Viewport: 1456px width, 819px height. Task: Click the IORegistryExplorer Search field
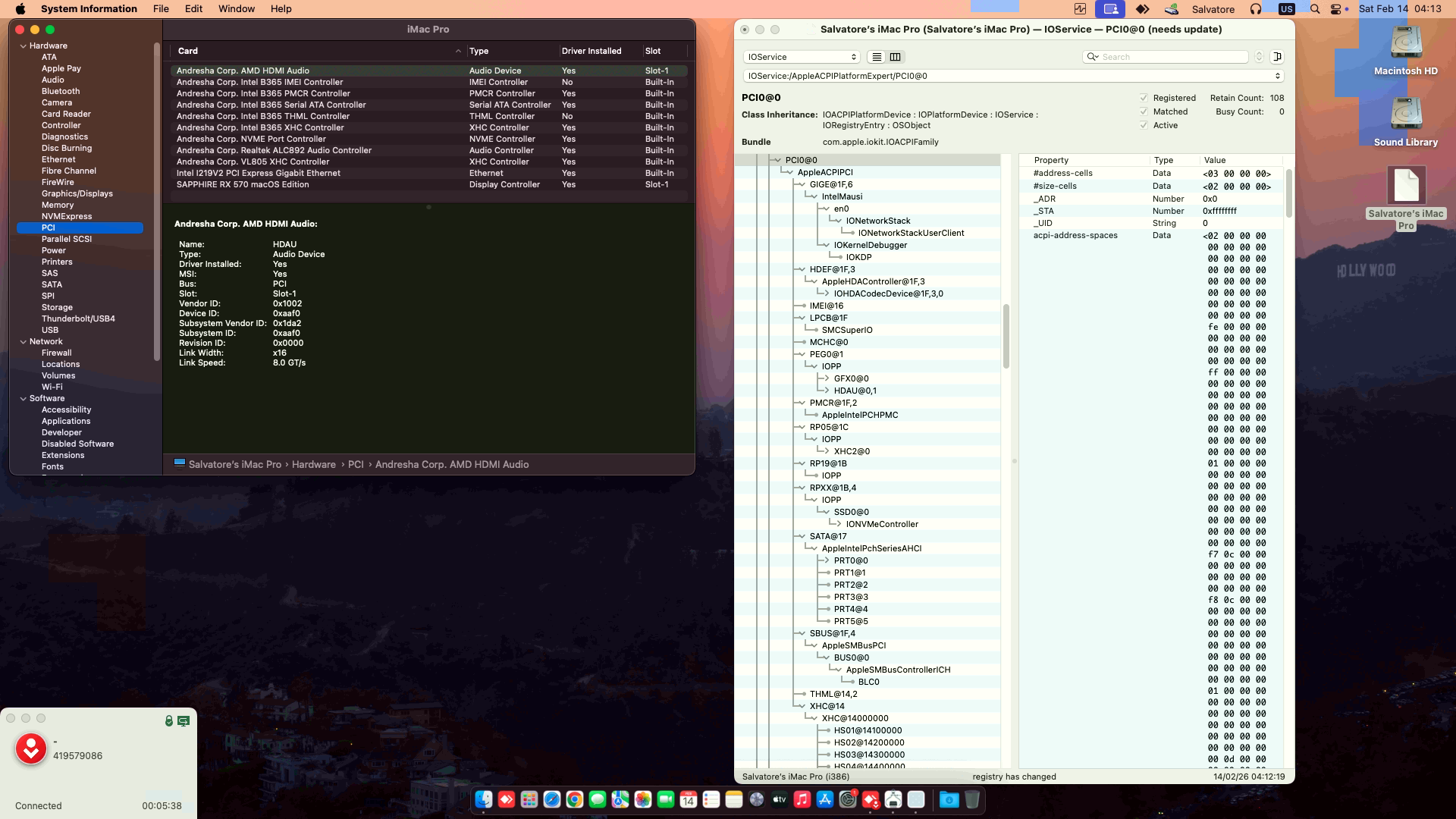click(1166, 57)
